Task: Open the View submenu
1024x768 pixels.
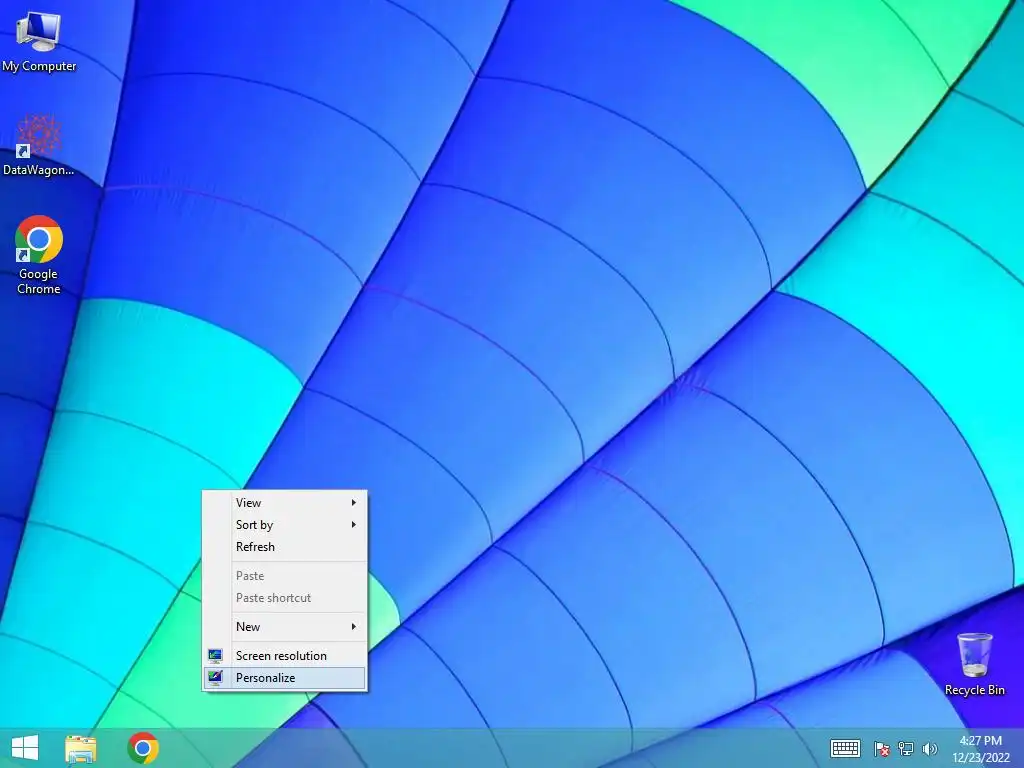Action: coord(285,502)
